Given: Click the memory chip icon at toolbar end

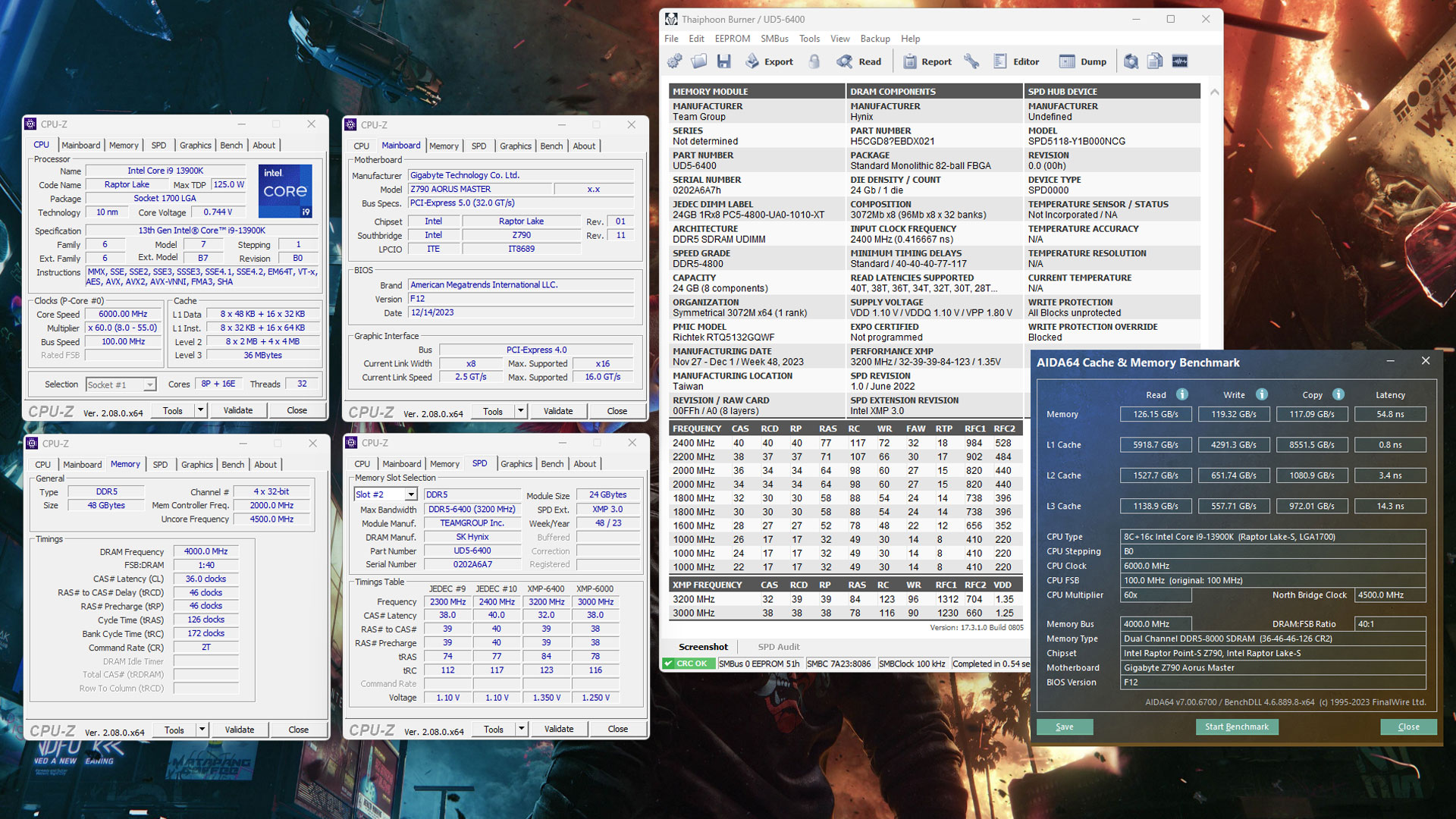Looking at the screenshot, I should pos(1180,61).
